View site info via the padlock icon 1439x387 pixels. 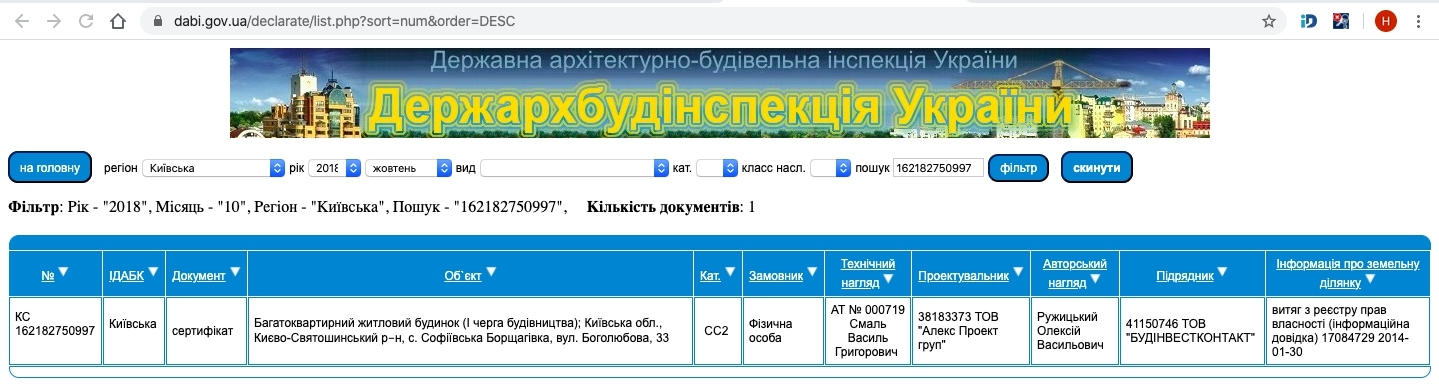point(157,20)
